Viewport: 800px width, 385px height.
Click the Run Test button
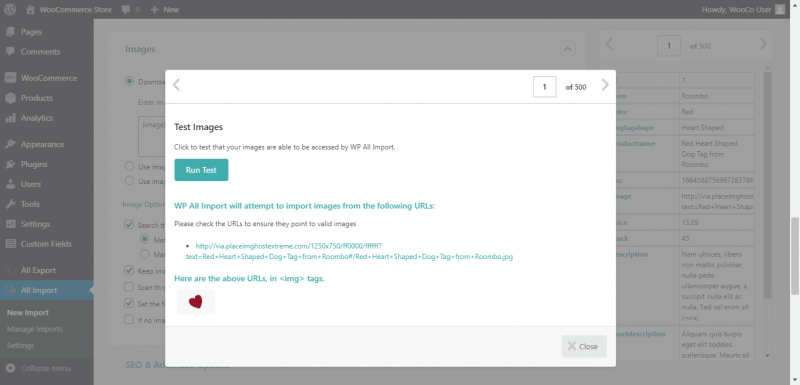(201, 170)
